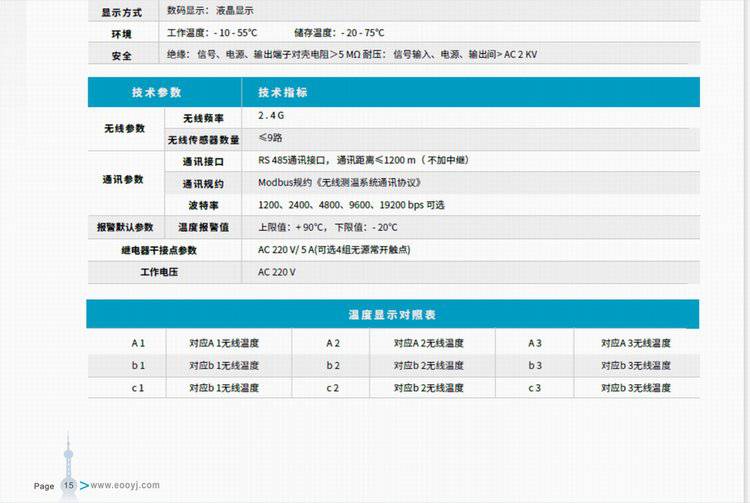
Task: Select the 对应A 2无线温度 cell
Action: (x=429, y=343)
